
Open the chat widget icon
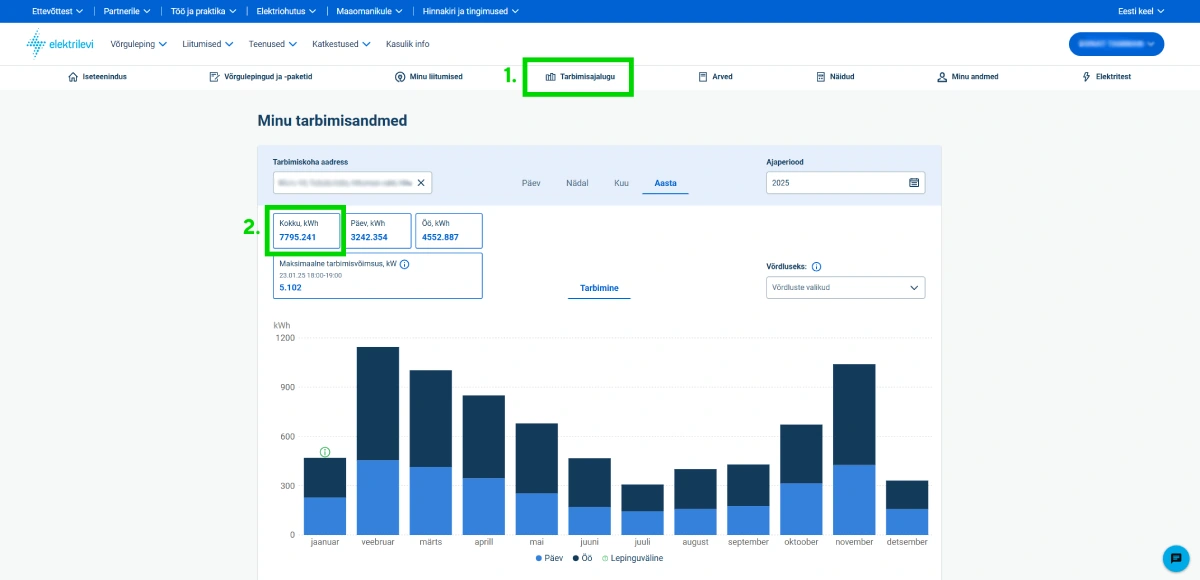coord(1175,558)
